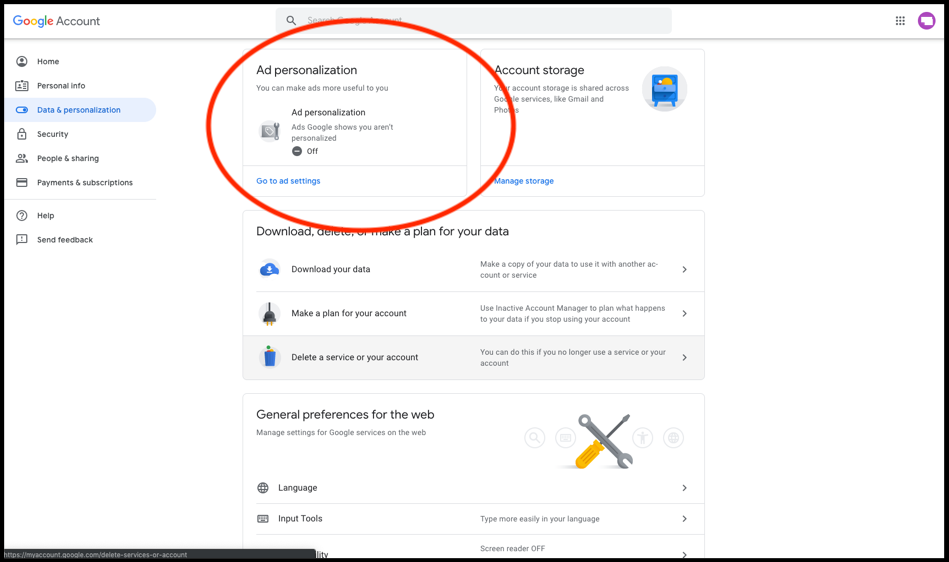Open the Language preference row
949x562 pixels.
473,488
